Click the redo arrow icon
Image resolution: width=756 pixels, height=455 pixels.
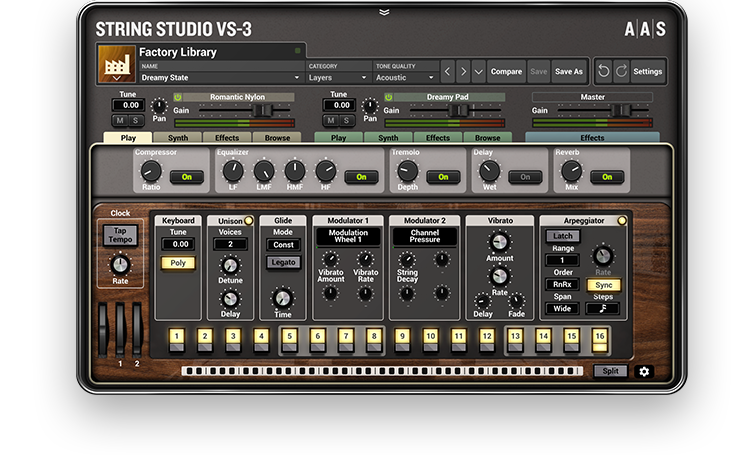621,71
